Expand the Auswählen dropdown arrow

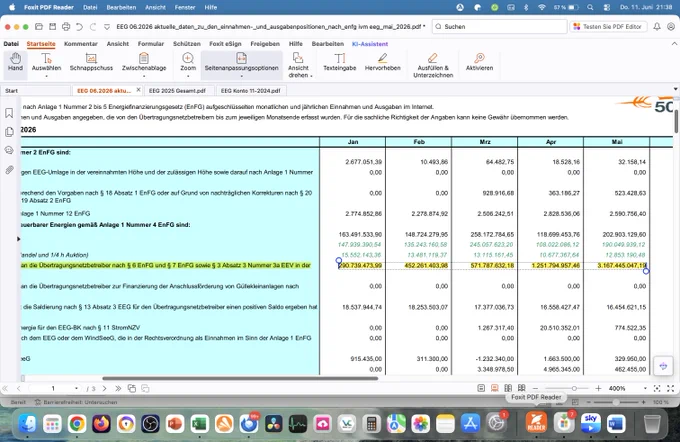click(46, 76)
